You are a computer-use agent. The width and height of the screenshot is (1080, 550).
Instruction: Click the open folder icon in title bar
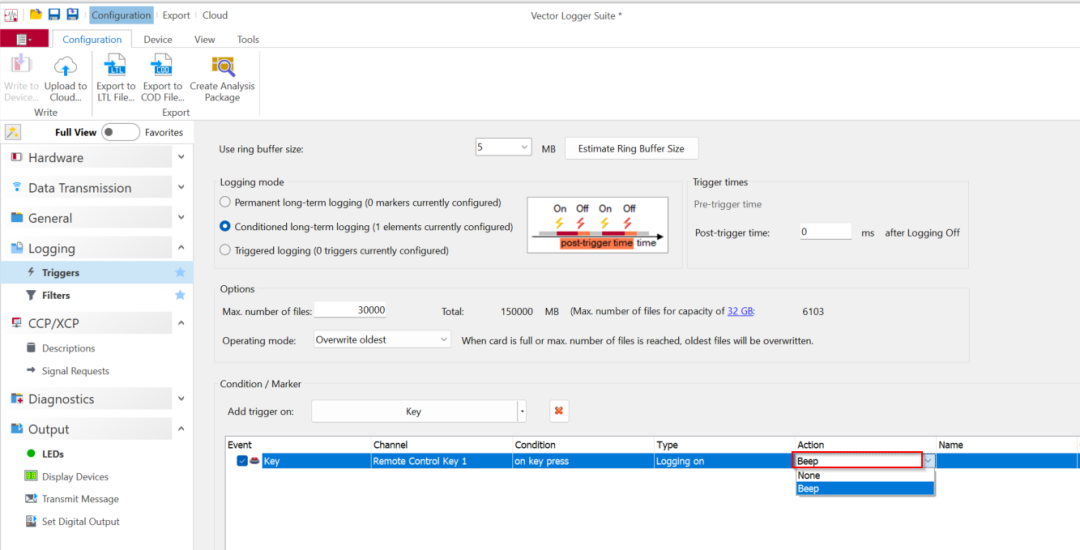[36, 15]
